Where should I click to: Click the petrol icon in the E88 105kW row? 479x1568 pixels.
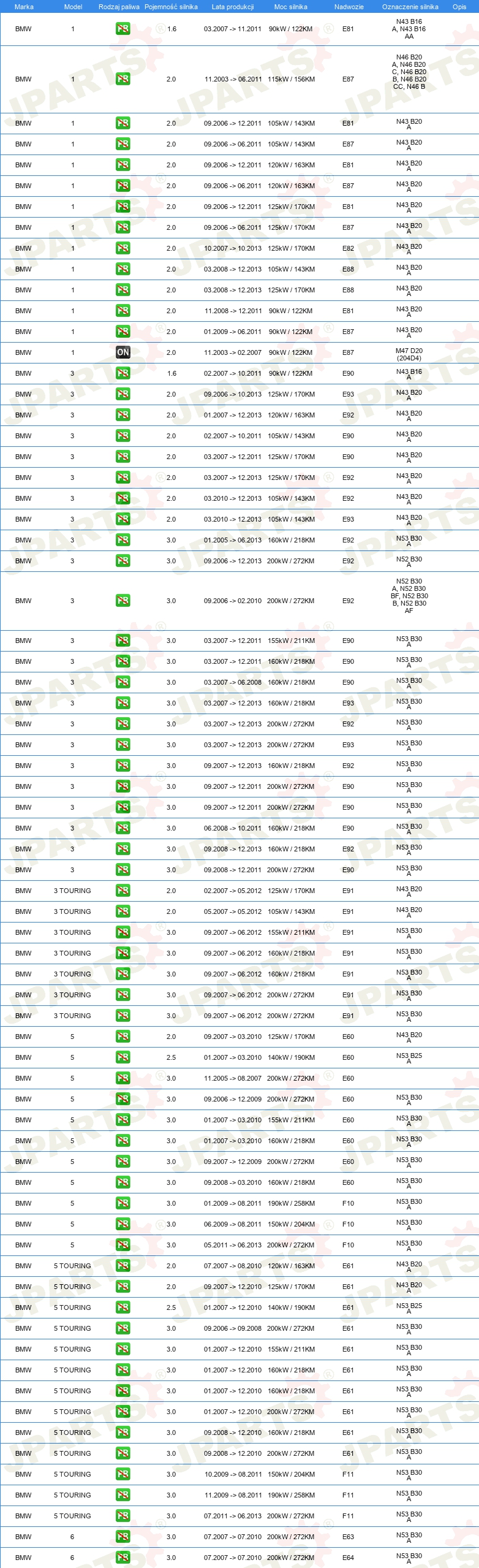(x=123, y=269)
